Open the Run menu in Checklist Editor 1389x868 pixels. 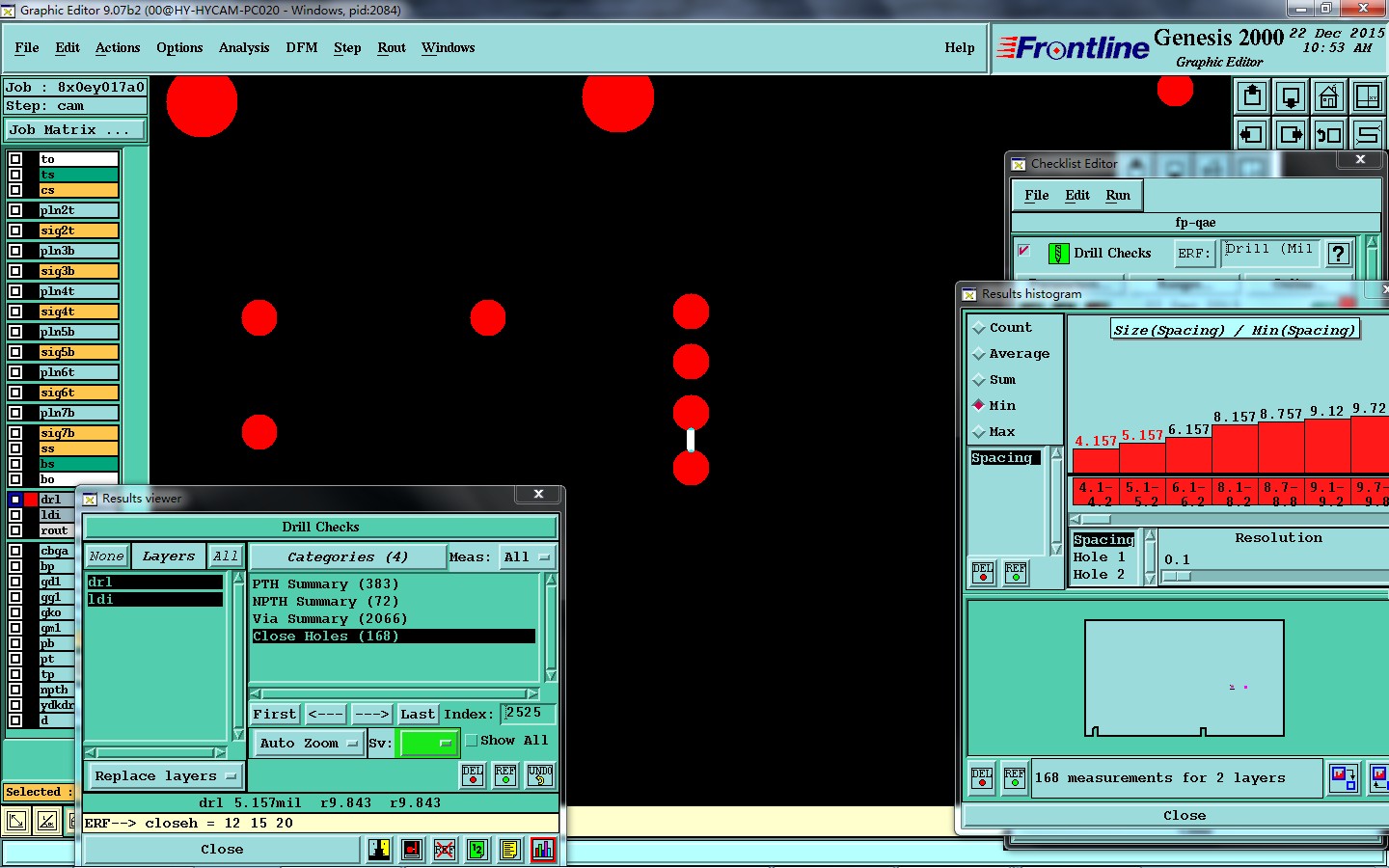coord(1118,196)
